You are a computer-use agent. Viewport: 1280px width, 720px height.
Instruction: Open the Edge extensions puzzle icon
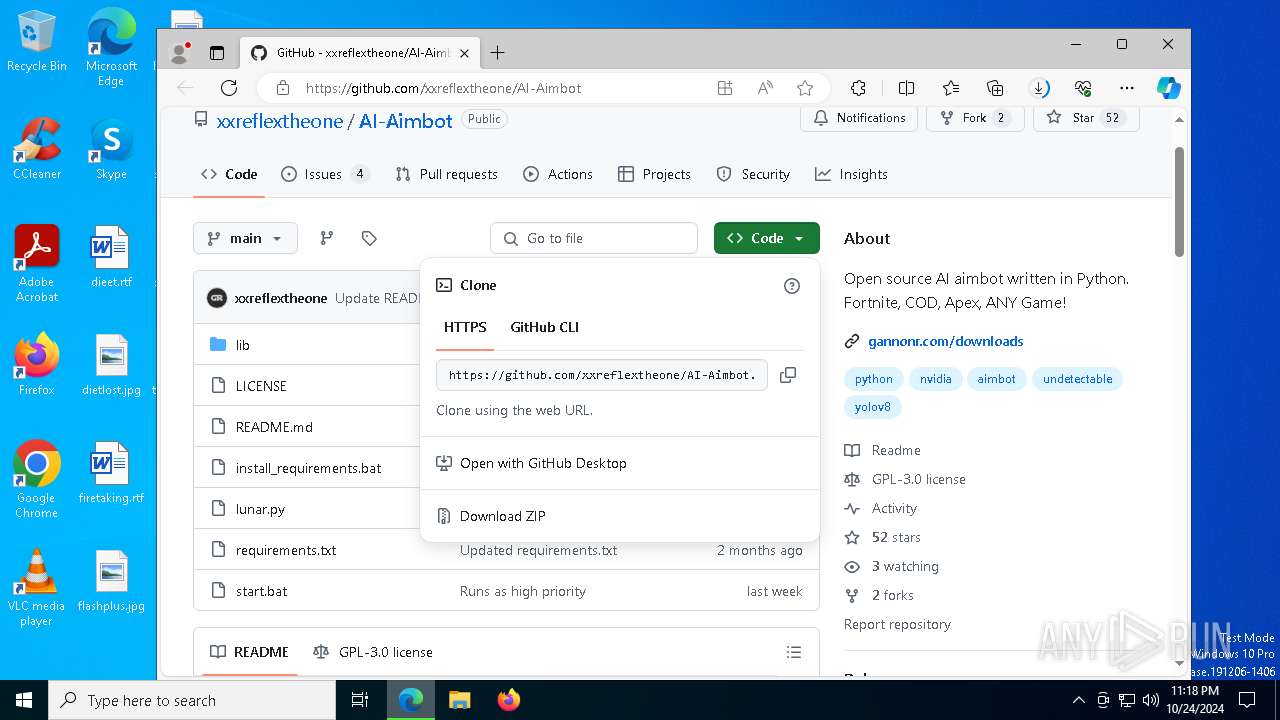[x=858, y=88]
